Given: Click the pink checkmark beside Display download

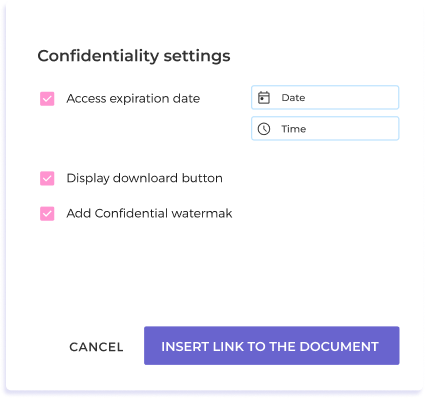Looking at the screenshot, I should click(47, 178).
